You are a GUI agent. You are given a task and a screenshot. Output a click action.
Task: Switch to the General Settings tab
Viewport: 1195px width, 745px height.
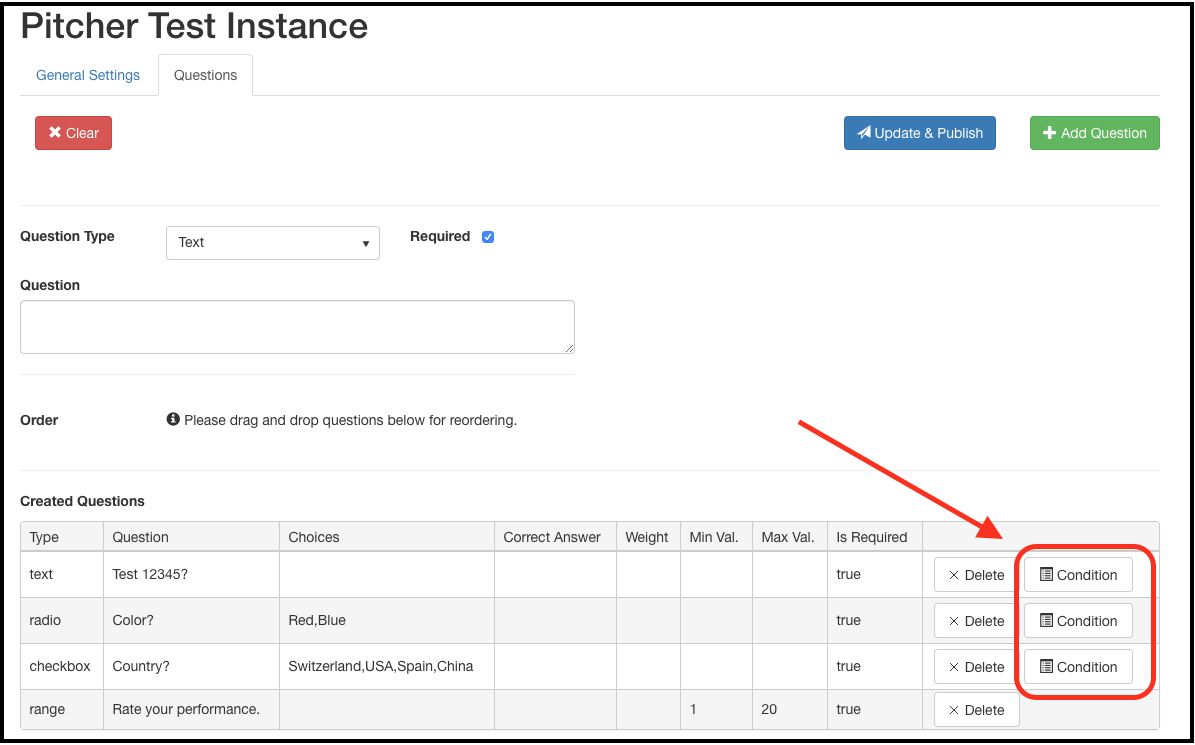[88, 75]
